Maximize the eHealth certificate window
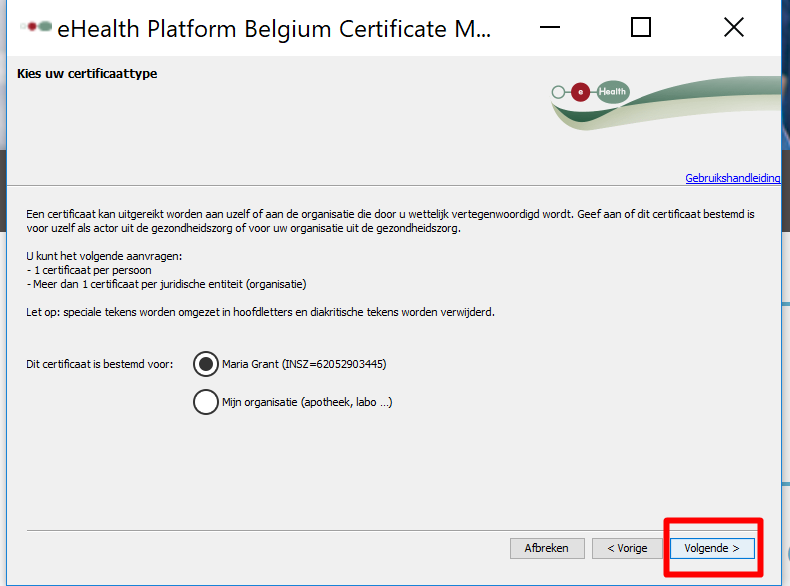This screenshot has width=790, height=586. coord(641,27)
